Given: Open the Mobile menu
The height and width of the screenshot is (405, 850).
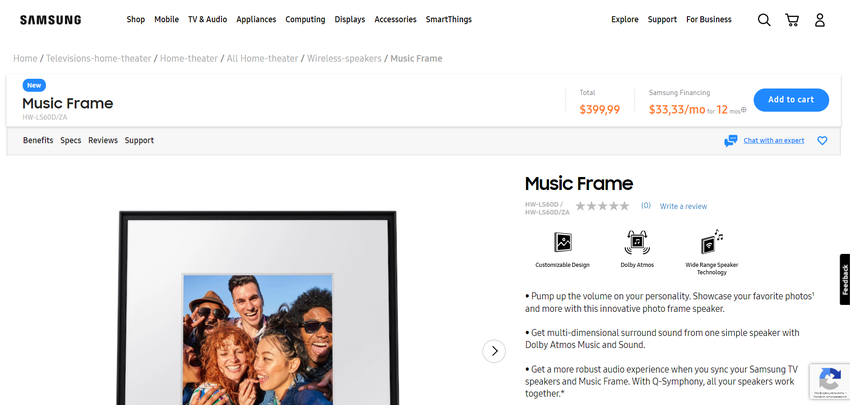Looking at the screenshot, I should (x=167, y=20).
